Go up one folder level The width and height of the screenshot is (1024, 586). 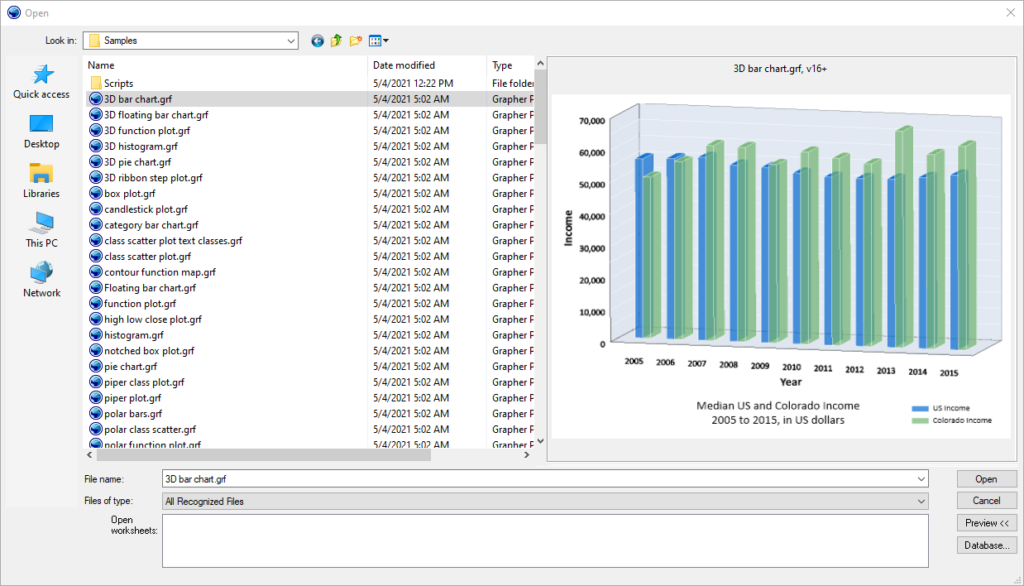click(337, 41)
